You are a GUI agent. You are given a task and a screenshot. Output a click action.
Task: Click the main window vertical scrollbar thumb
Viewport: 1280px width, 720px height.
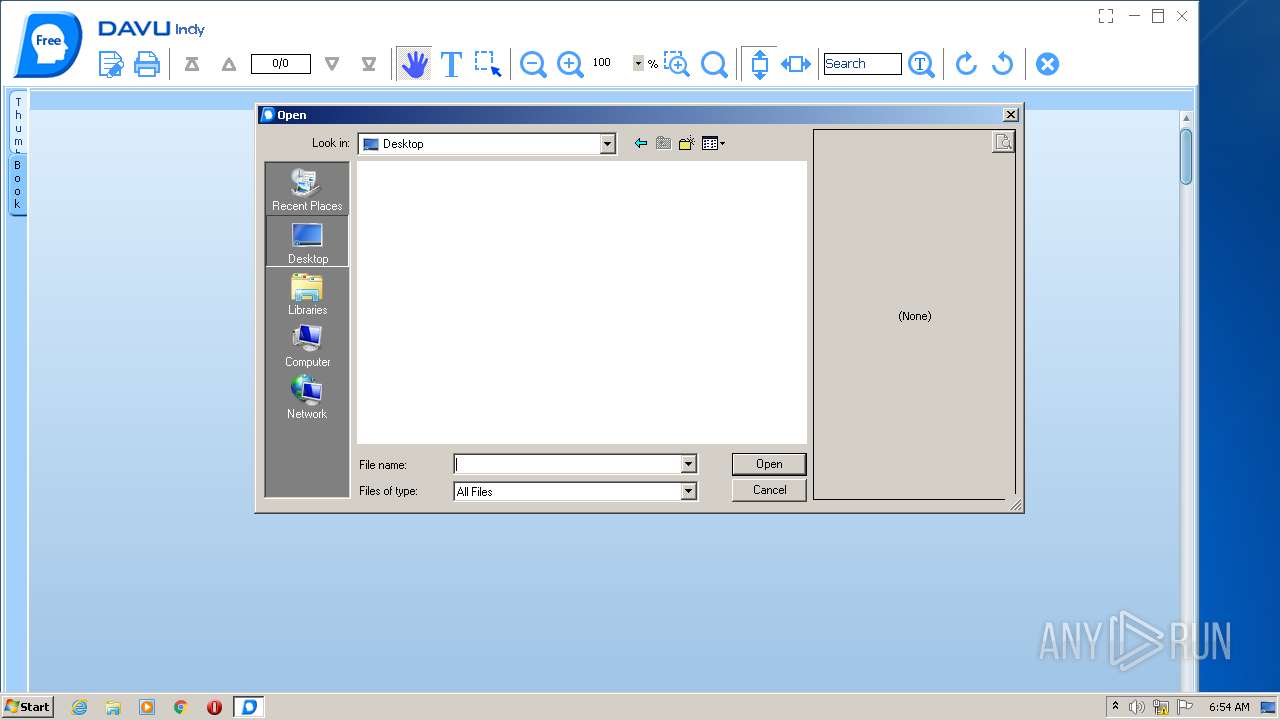coord(1186,157)
